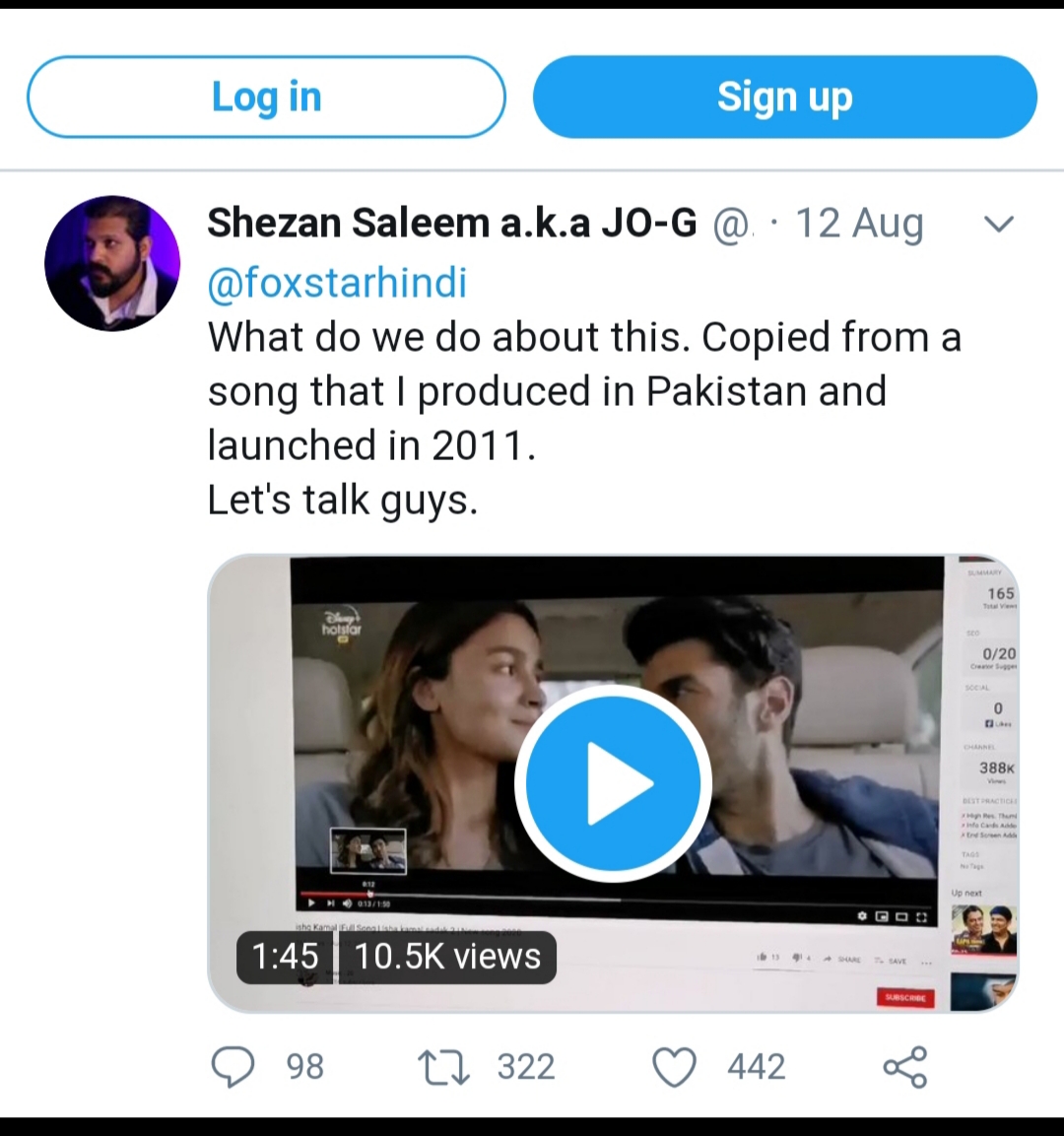1064x1136 pixels.
Task: Reply to Shezan Saleem's tweet
Action: coord(233,1066)
